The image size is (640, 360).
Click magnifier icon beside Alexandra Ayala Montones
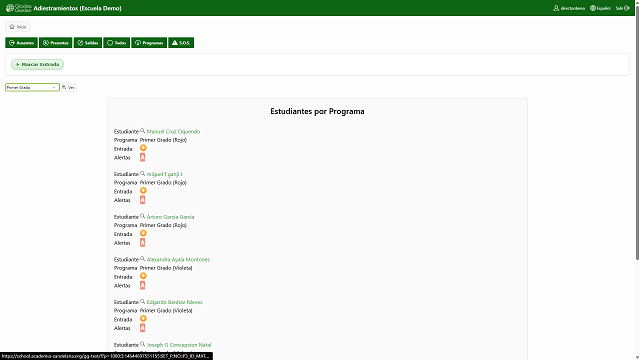[142, 259]
